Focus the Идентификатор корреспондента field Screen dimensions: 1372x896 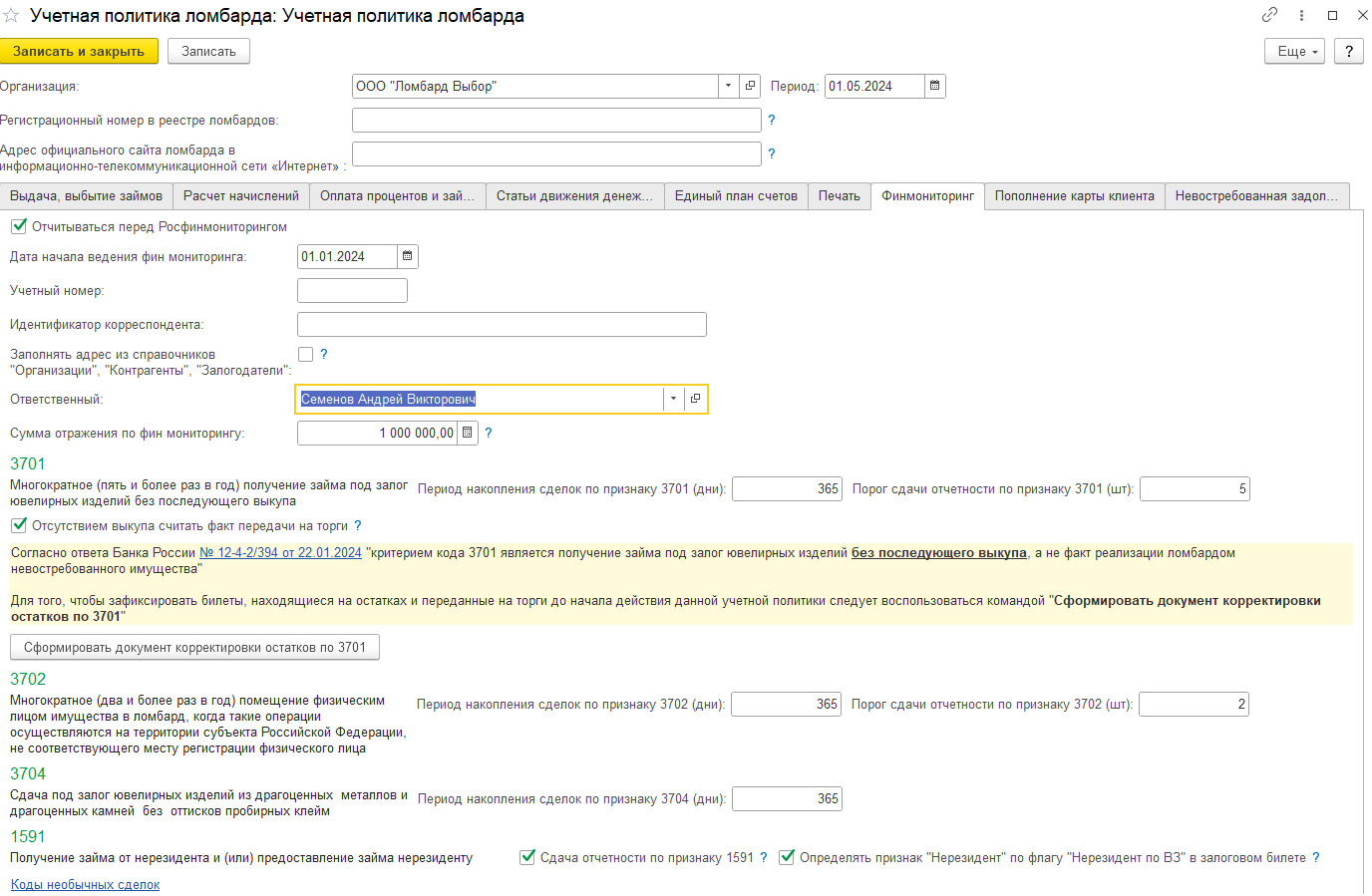(502, 324)
